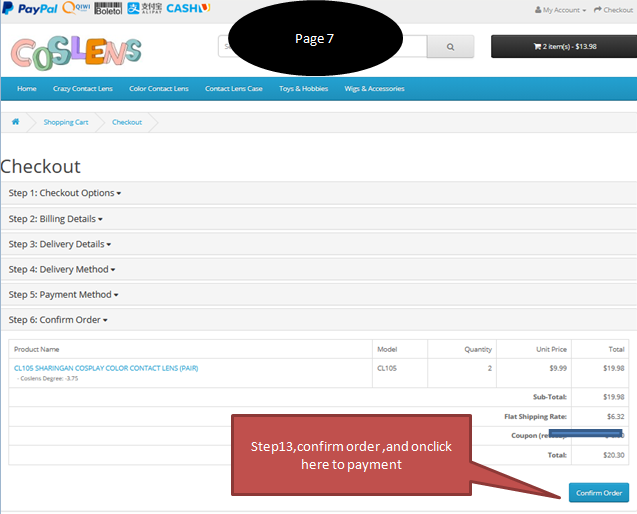Open Crazy Contact Lens menu

pos(82,89)
